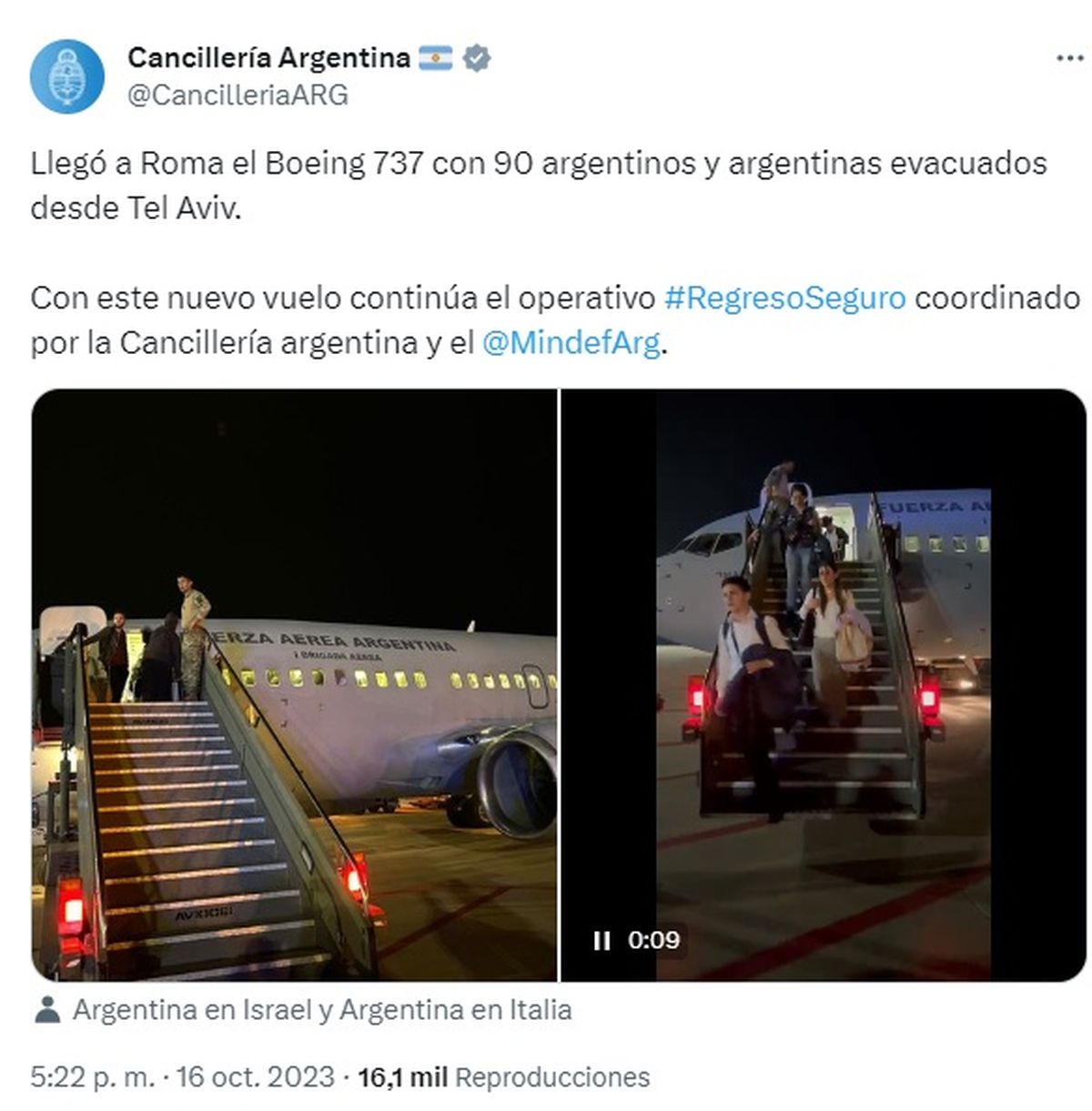The image size is (1092, 1111).
Task: Pause the video with the pause icon
Action: click(602, 940)
